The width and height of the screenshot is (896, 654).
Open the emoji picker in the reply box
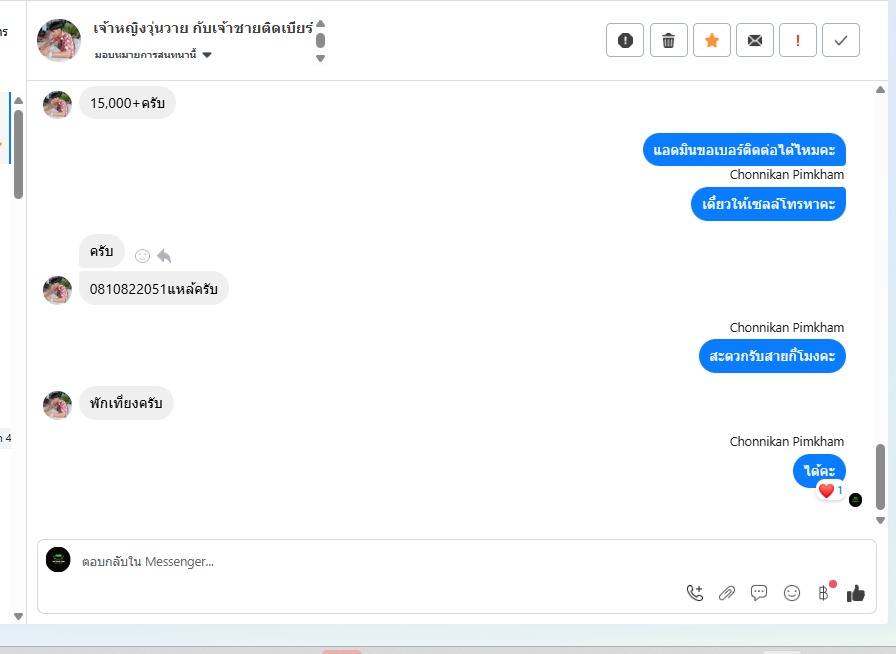791,593
